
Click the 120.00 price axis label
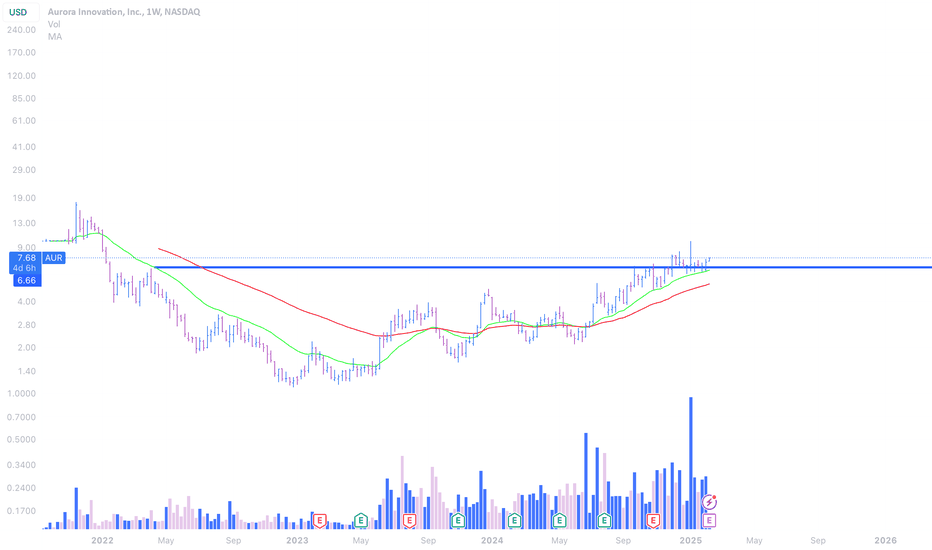[x=21, y=76]
